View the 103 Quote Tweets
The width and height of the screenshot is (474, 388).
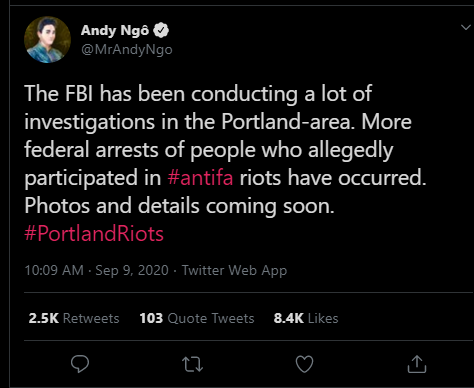pyautogui.click(x=197, y=318)
